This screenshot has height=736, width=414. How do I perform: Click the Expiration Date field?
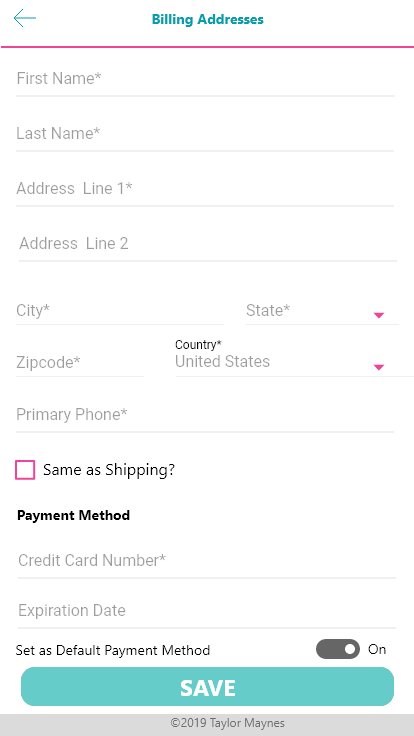tap(207, 611)
